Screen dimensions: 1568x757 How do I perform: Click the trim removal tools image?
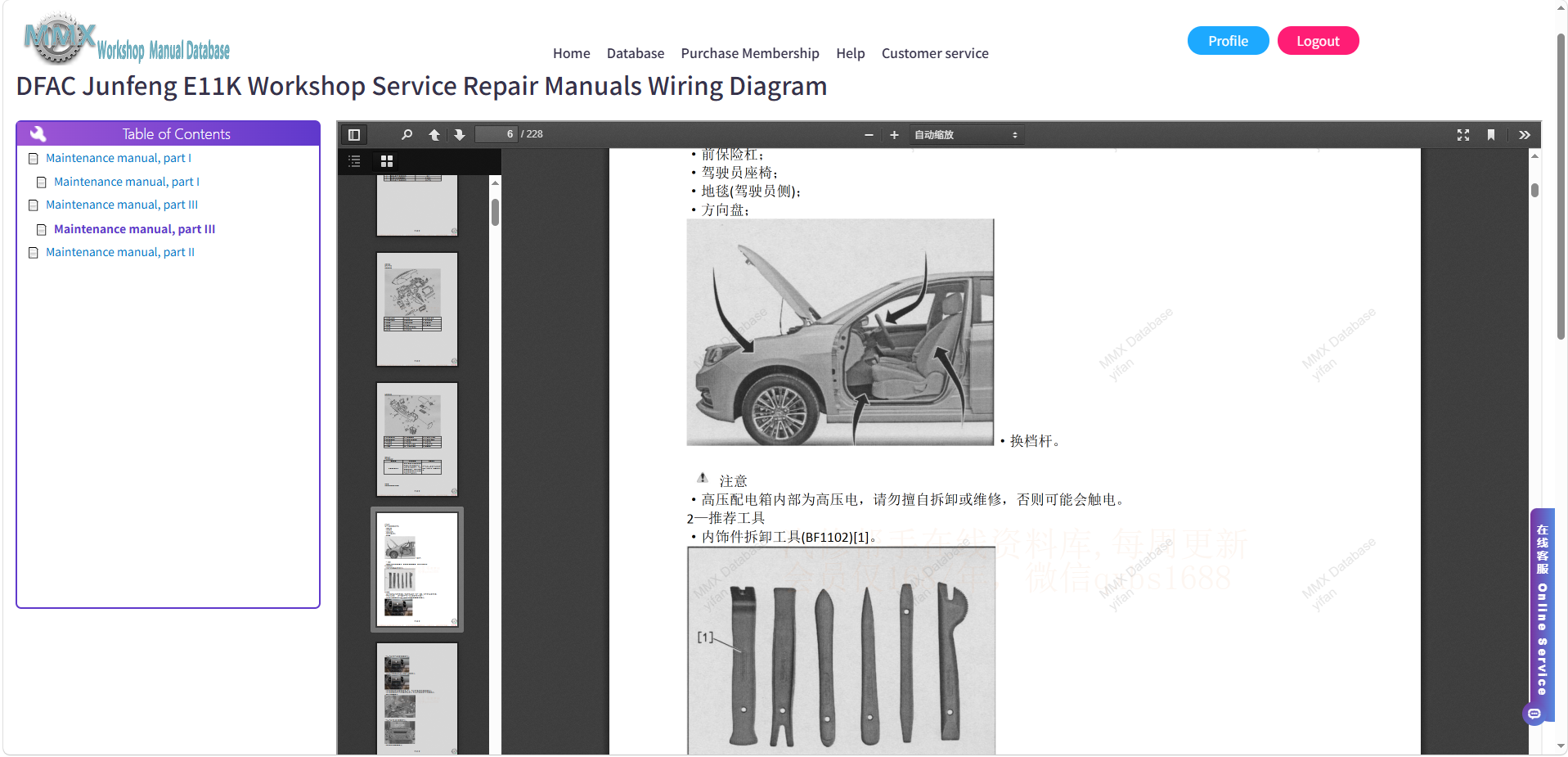tap(841, 651)
